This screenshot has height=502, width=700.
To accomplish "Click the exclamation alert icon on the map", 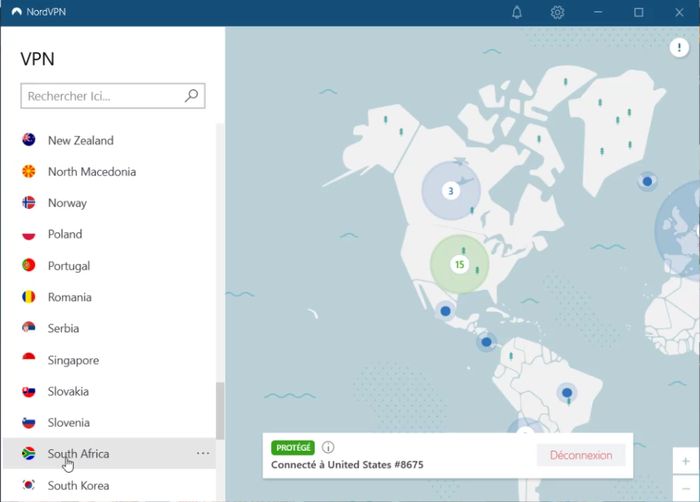I will click(679, 47).
